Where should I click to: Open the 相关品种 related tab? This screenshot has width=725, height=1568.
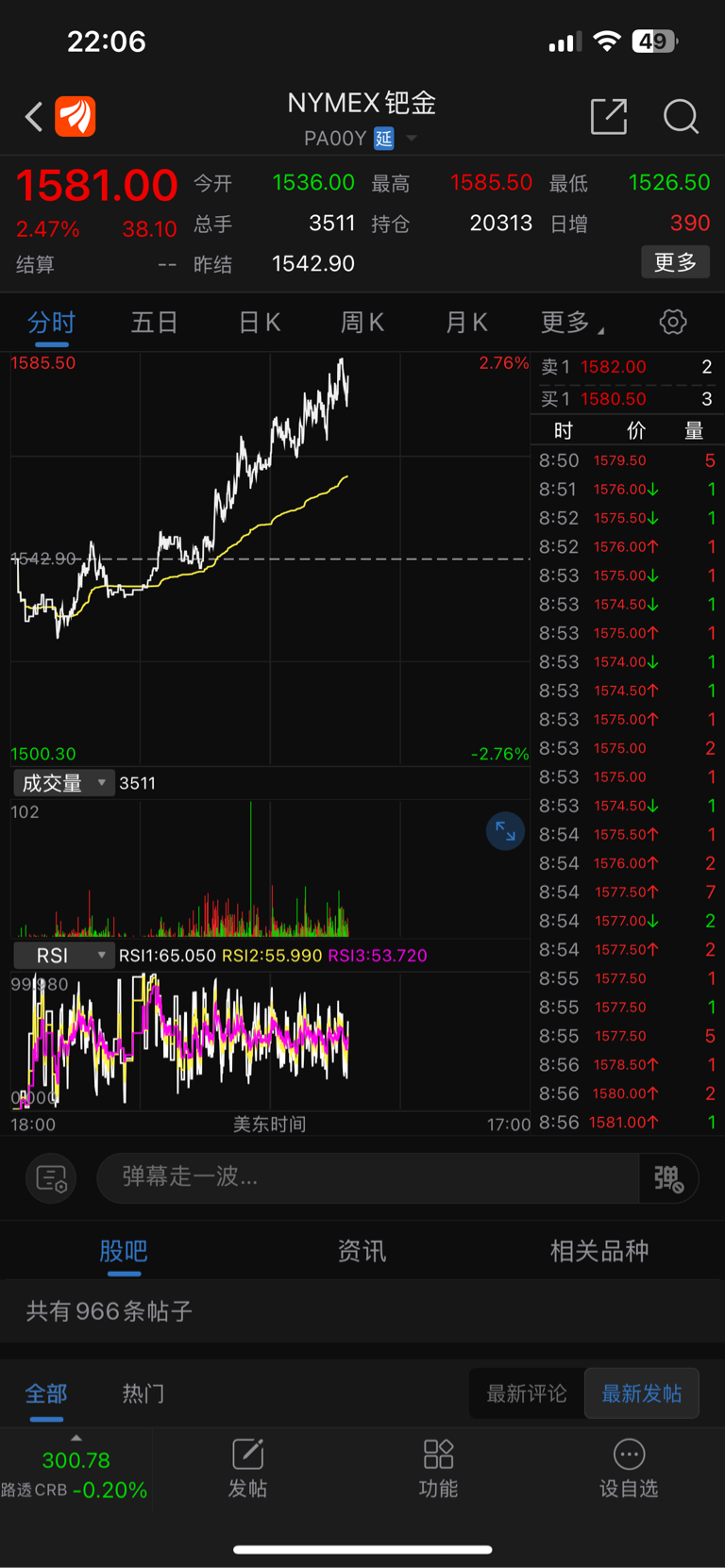click(599, 1251)
